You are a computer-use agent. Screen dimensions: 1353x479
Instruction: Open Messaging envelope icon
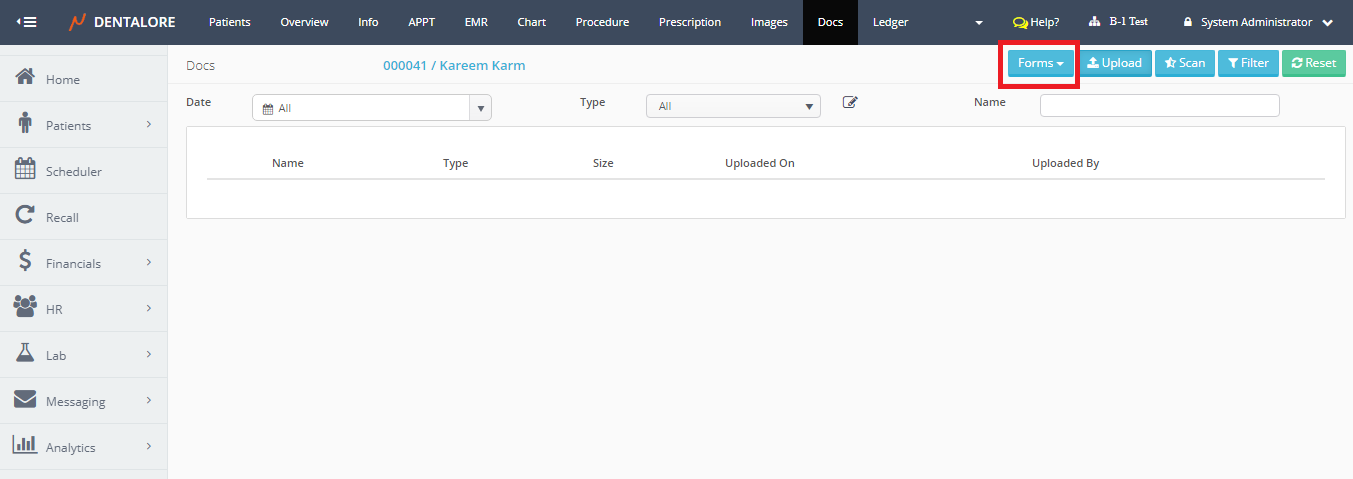[26, 400]
